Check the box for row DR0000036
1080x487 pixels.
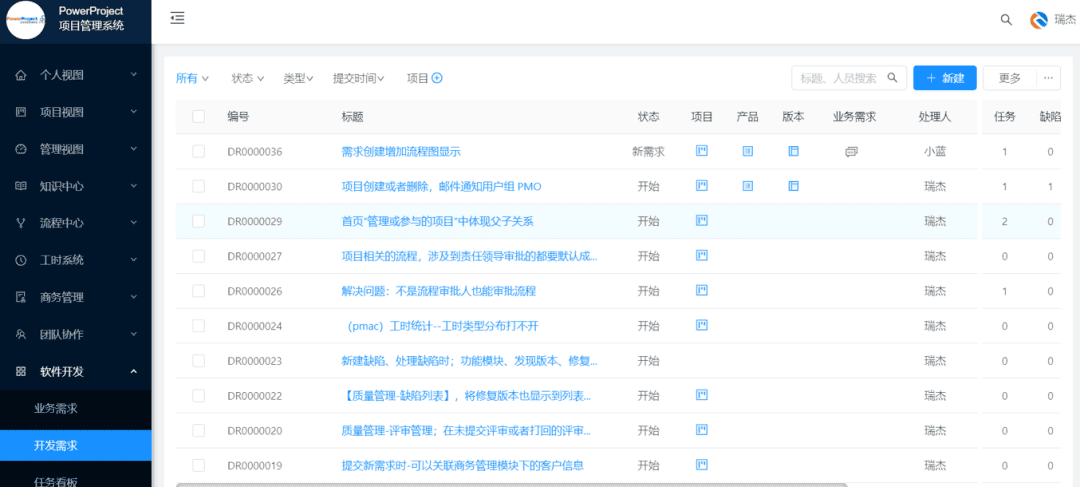coord(198,152)
